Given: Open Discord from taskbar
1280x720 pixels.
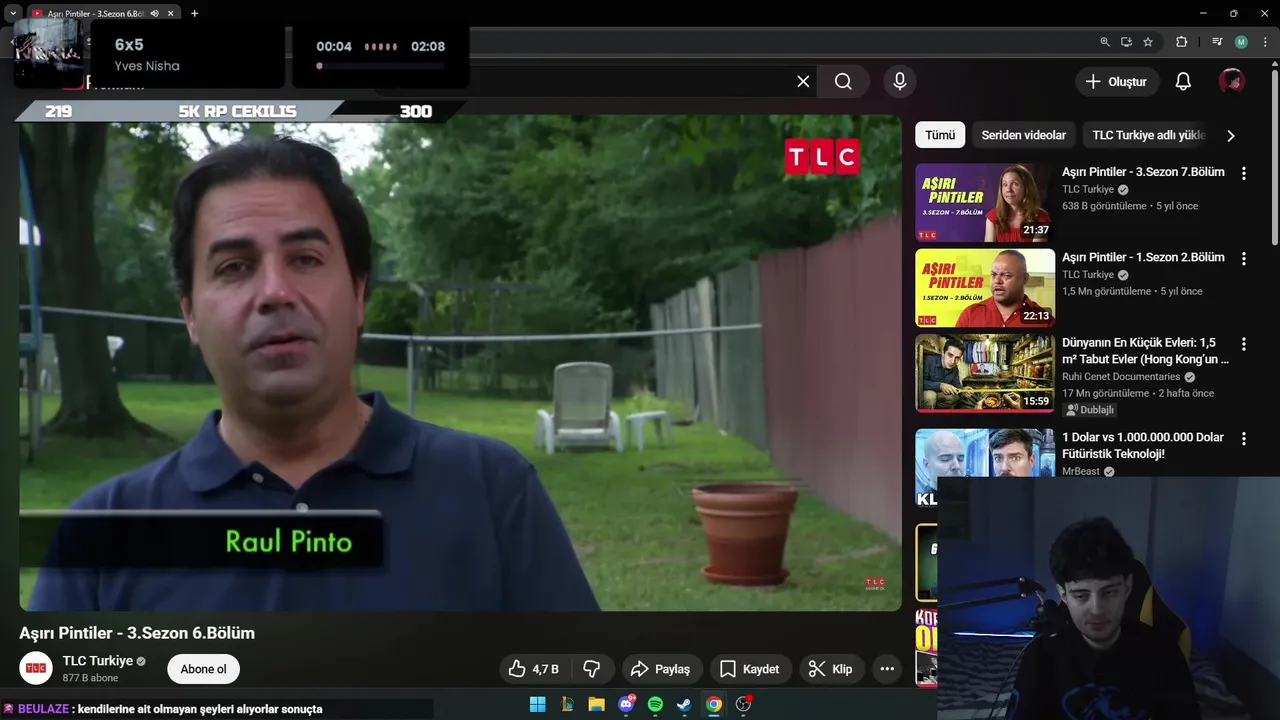Looking at the screenshot, I should click(x=626, y=704).
